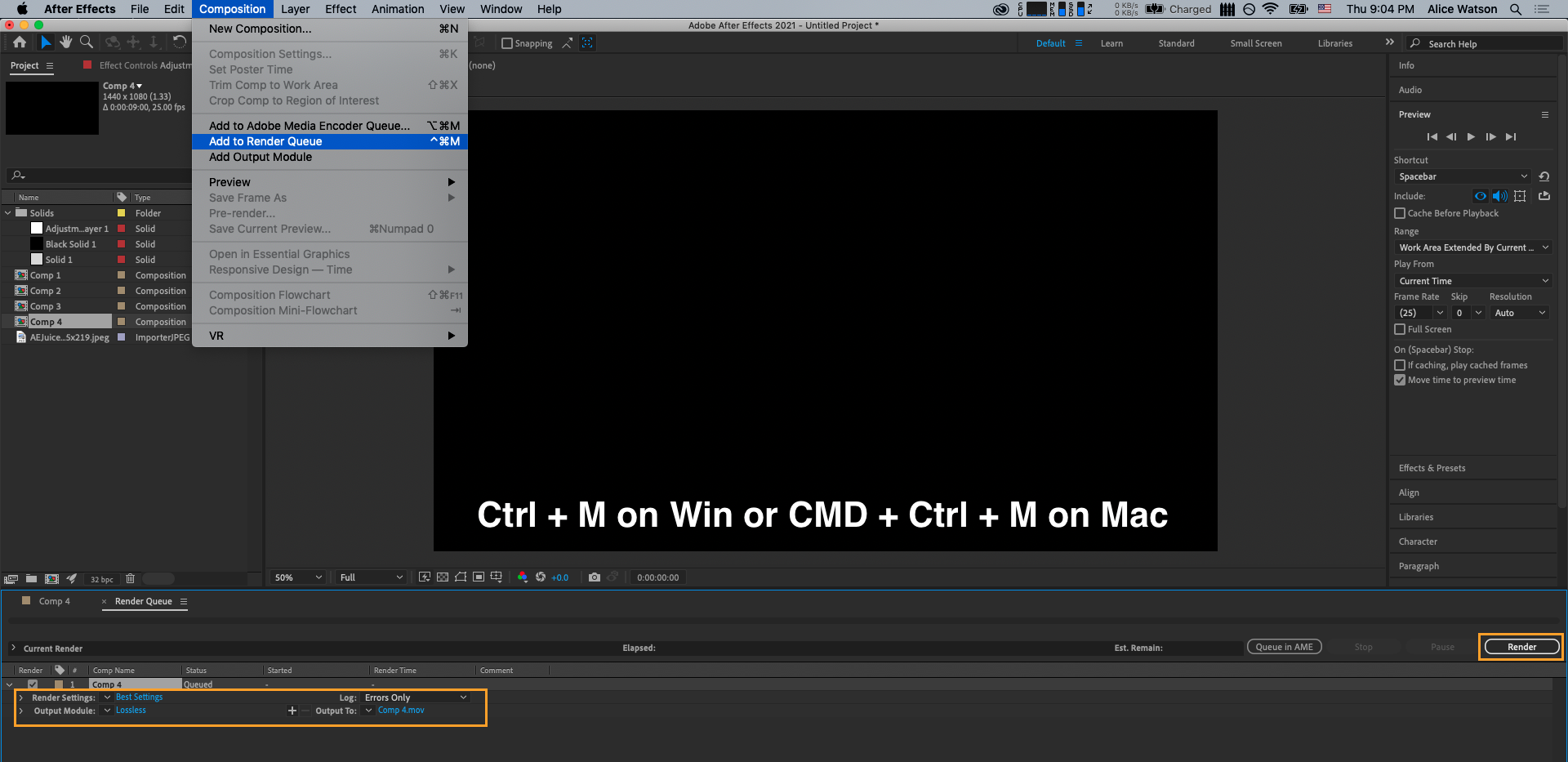Toggle audio inclusion speaker icon in Preview
Screen dimensions: 1568x762
(1500, 196)
